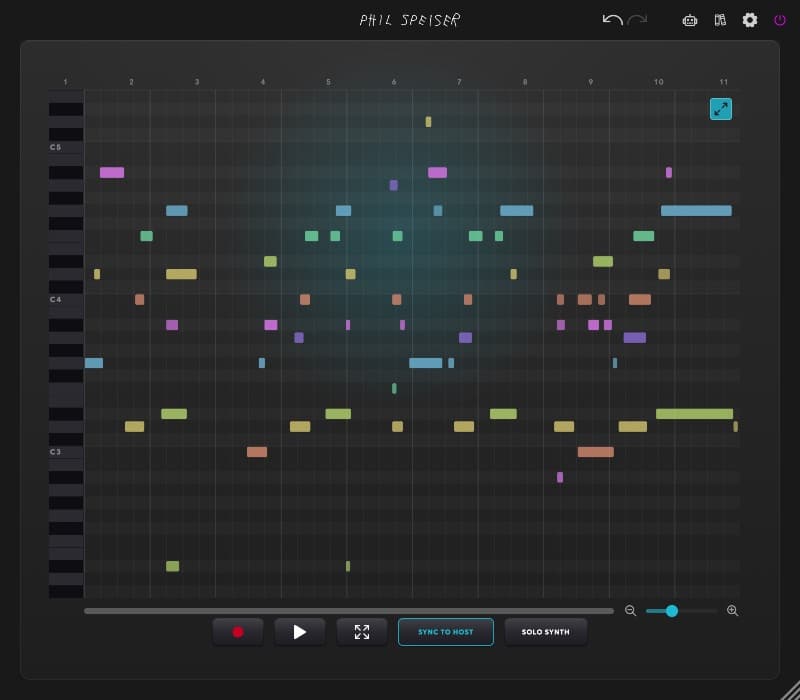Jump to bar 2 on the ruler
The height and width of the screenshot is (700, 800).
tap(131, 82)
